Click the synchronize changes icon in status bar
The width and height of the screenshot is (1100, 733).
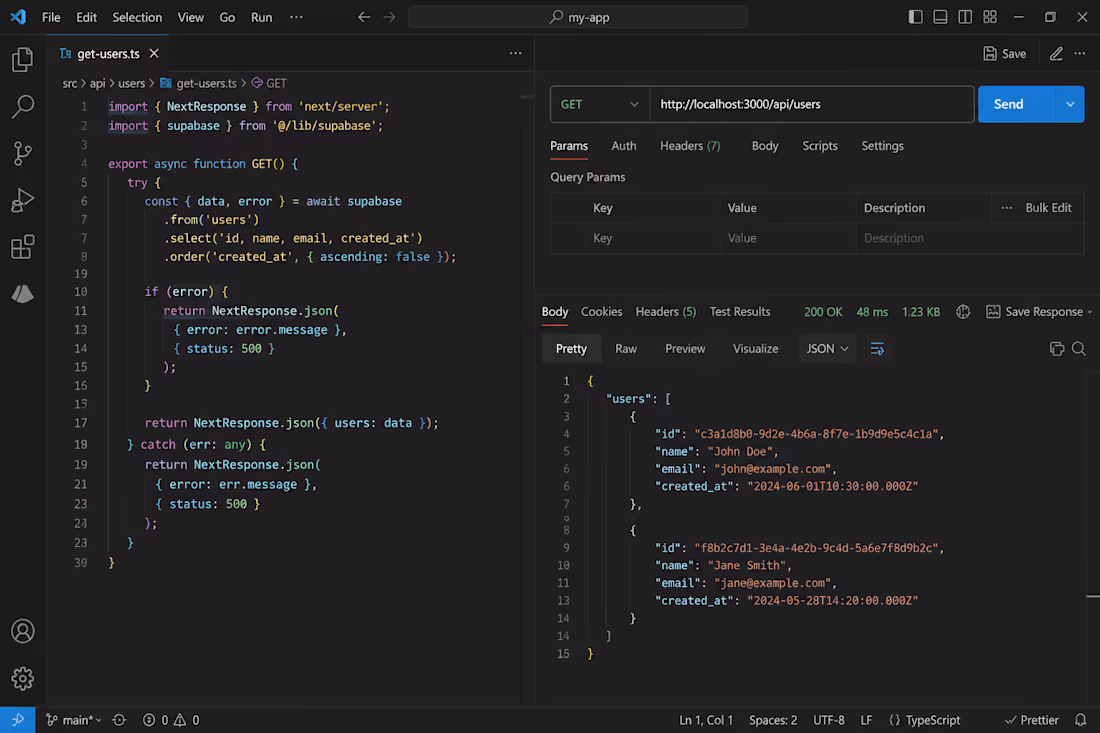click(x=119, y=720)
